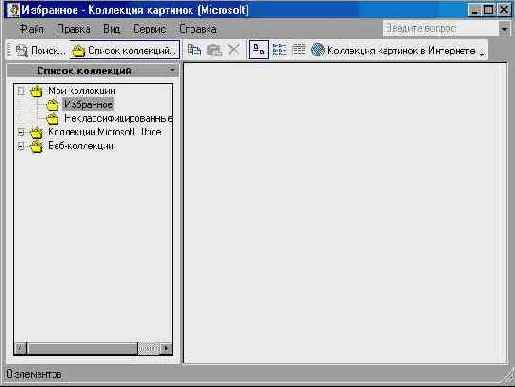515x387 pixels.
Task: Click the tree horizontal scrollbar right arrow
Action: pos(166,349)
